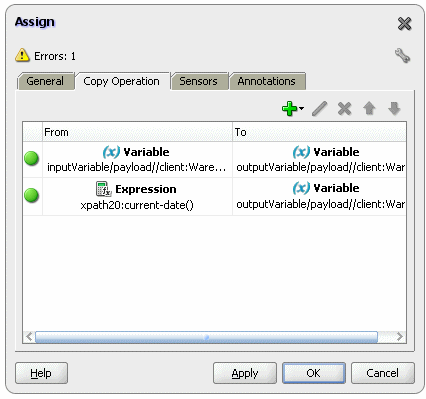Confirm with the OK button
This screenshot has height=399, width=426.
coord(314,373)
